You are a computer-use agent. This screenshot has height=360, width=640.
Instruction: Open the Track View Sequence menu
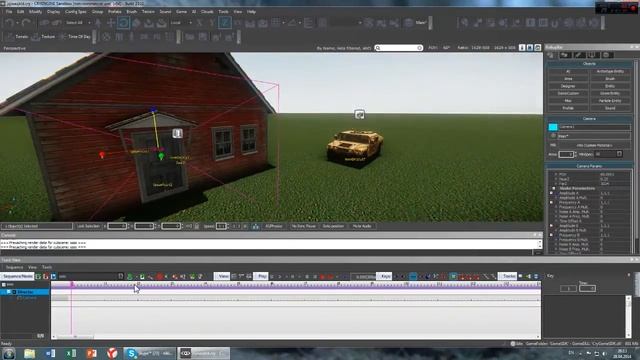(14, 267)
